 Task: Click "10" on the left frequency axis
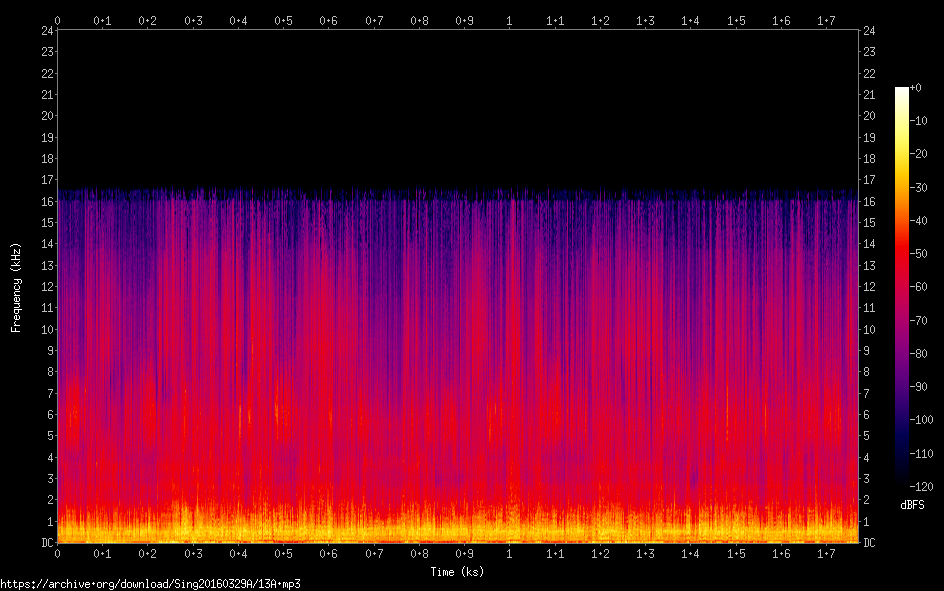(x=47, y=330)
